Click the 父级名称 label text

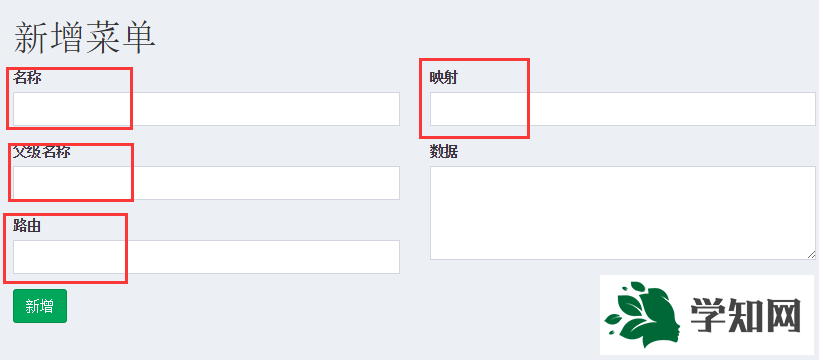coord(42,152)
